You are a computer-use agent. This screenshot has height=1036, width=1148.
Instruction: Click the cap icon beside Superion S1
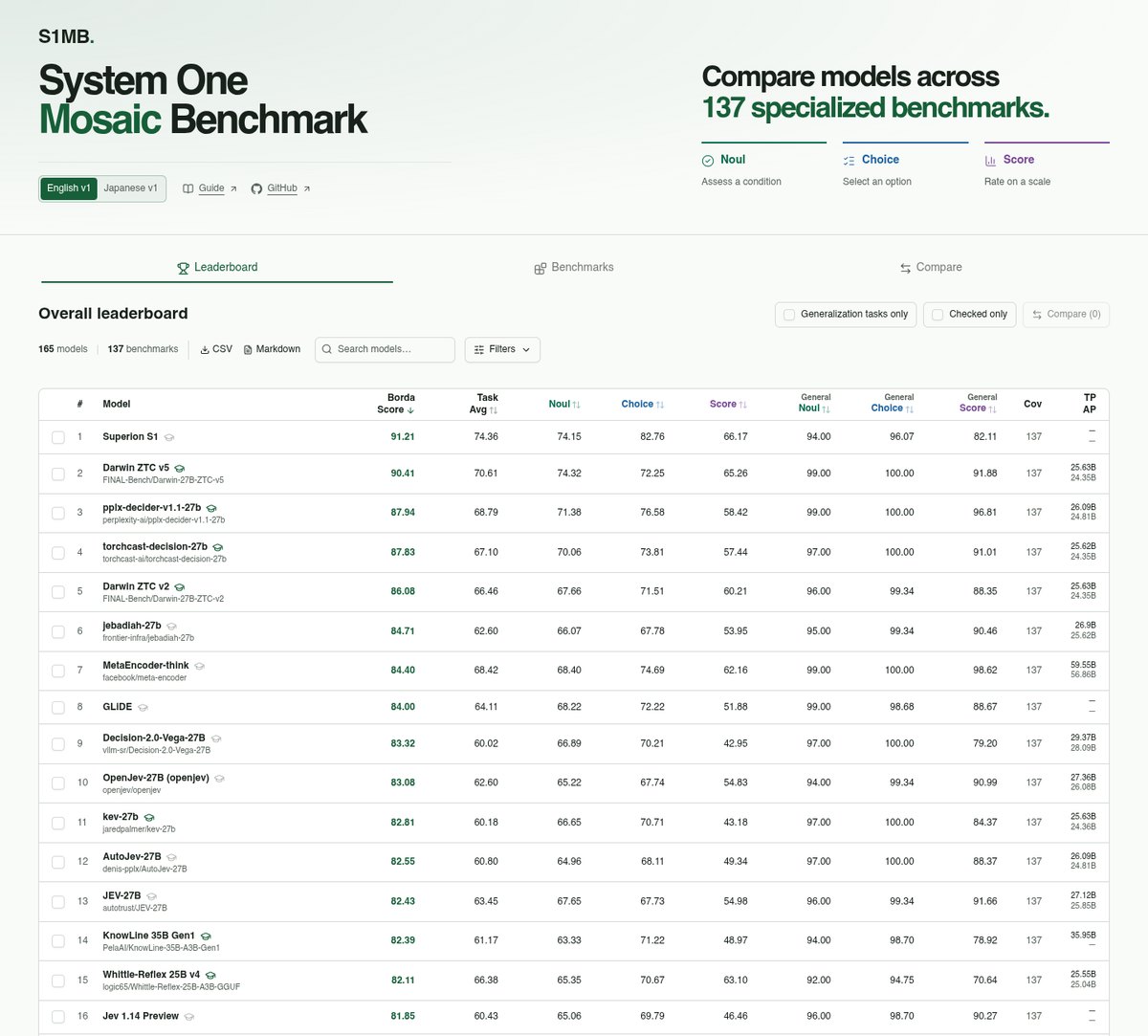(169, 437)
